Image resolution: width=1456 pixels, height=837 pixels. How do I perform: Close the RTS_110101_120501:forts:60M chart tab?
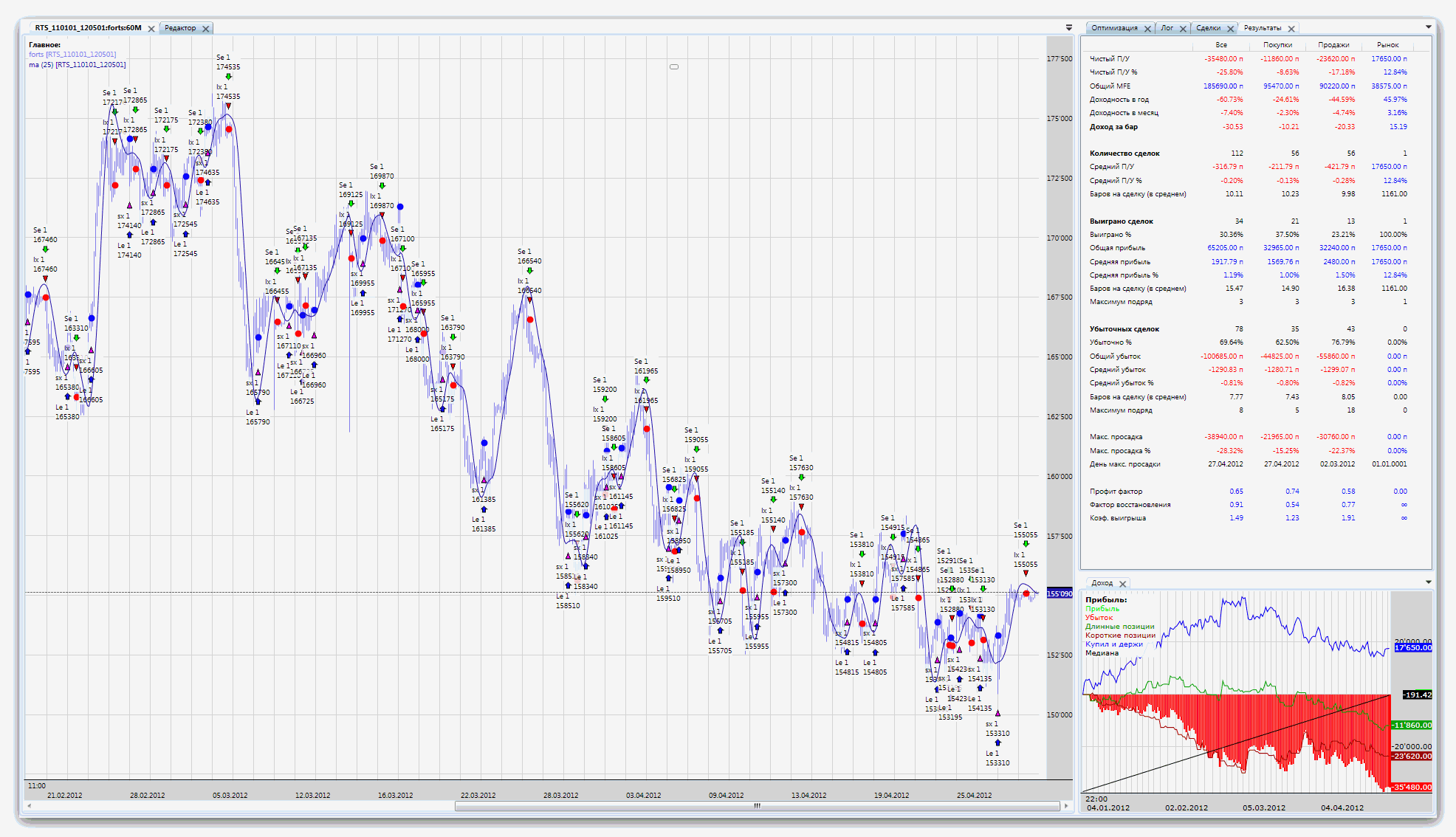pos(151,29)
